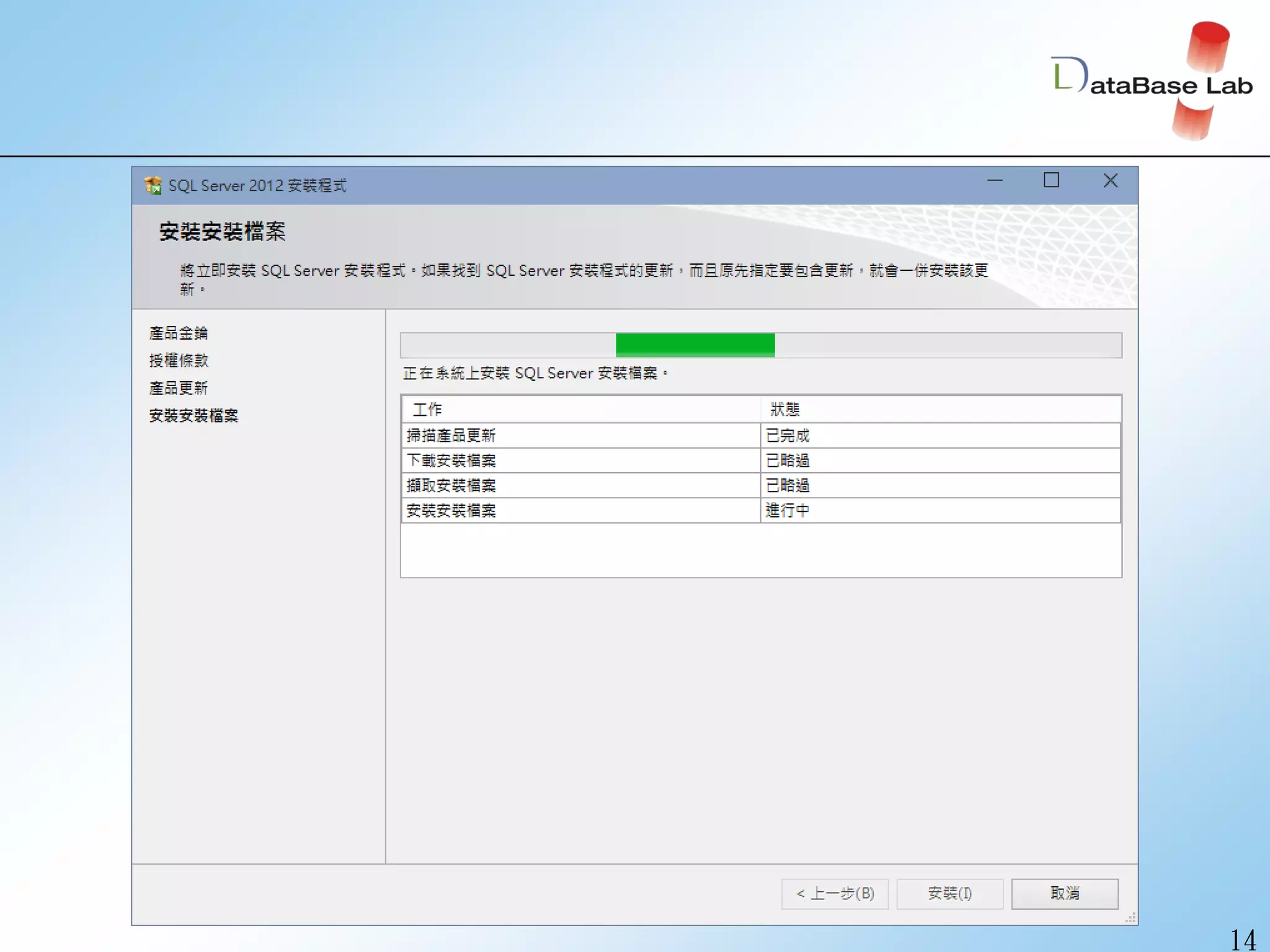Select the 下載安裝檔案 task row
Viewport: 1270px width, 952px height.
point(761,461)
